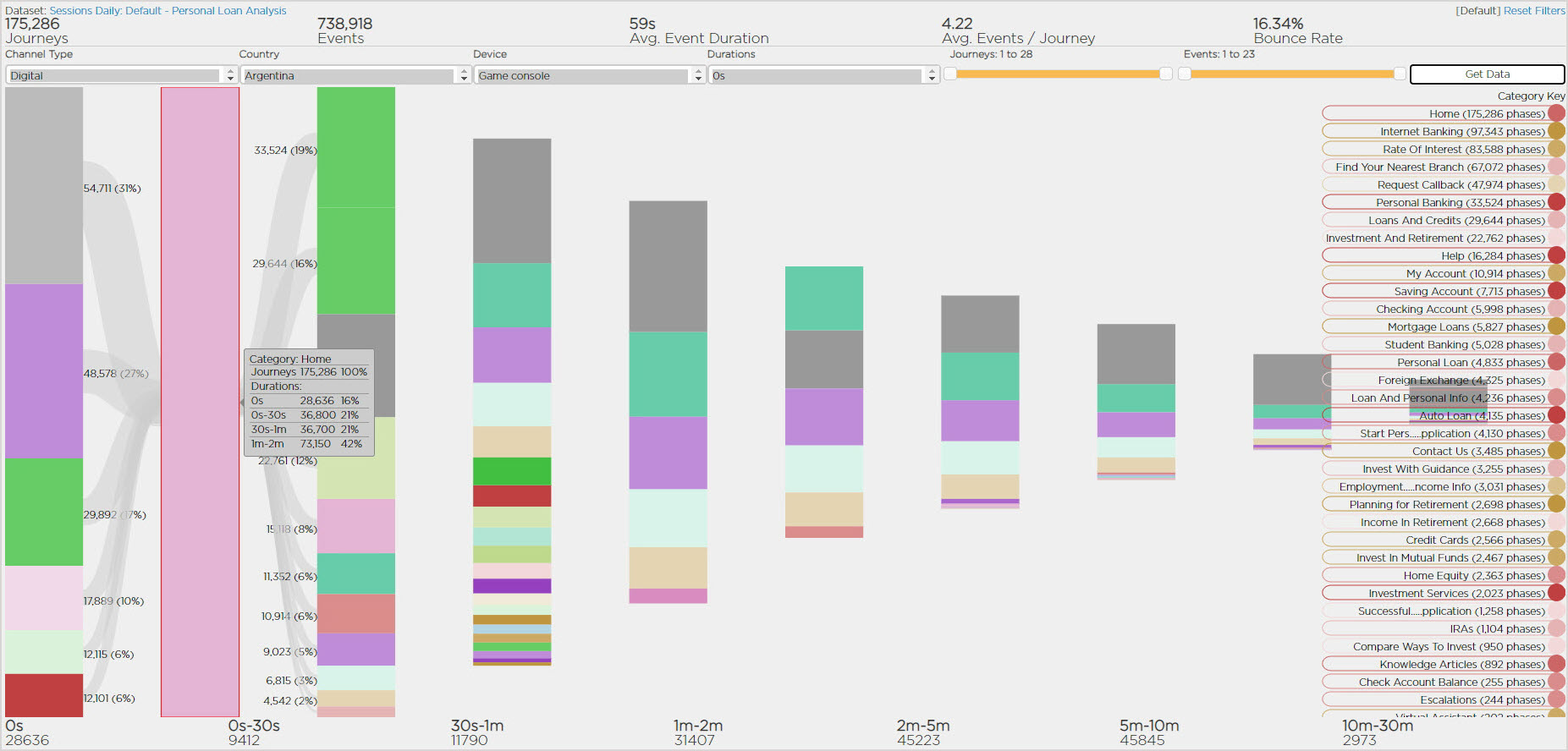
Task: Click the Journeys slider right handle
Action: (1166, 74)
